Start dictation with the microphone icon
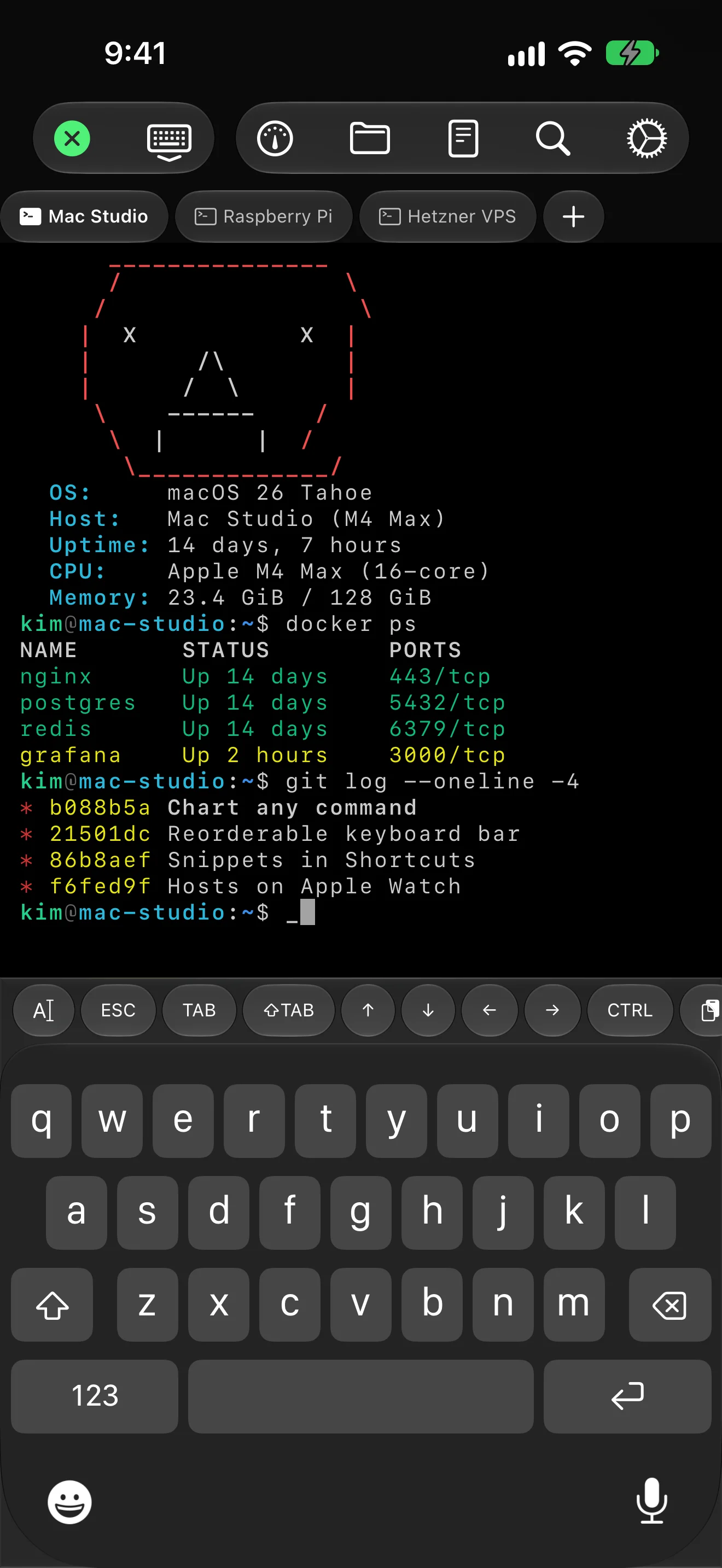This screenshot has width=722, height=1568. coord(651,1500)
